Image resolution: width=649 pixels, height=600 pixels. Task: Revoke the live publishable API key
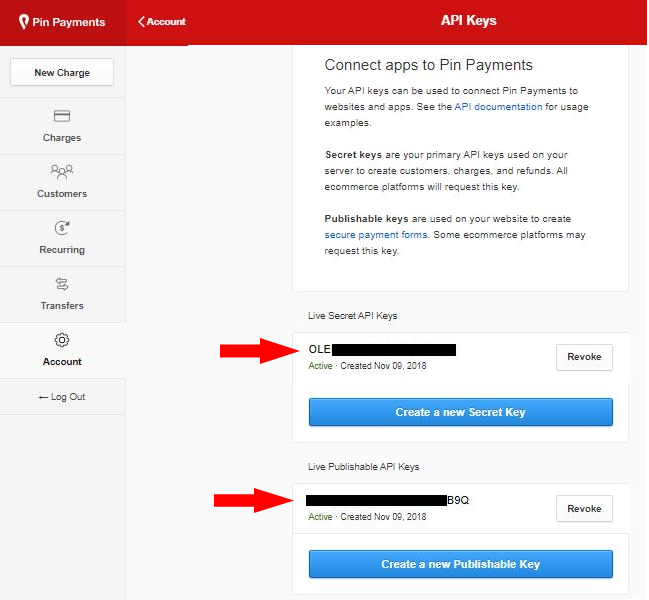(x=584, y=509)
